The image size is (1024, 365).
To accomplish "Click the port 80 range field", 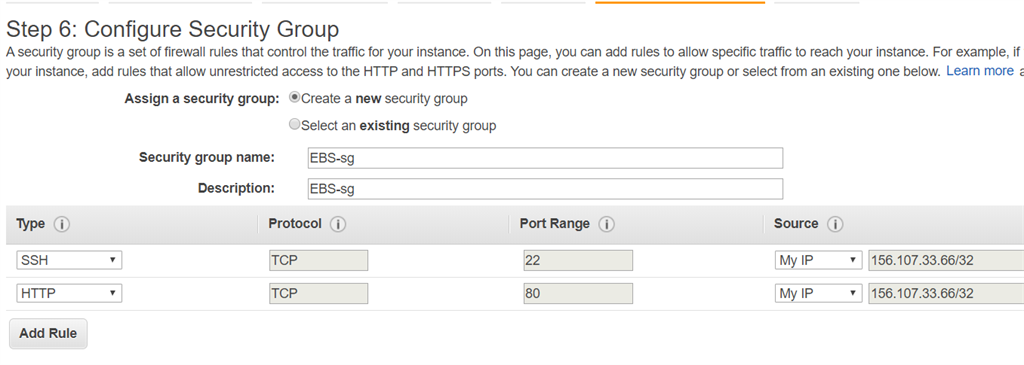I will (578, 293).
